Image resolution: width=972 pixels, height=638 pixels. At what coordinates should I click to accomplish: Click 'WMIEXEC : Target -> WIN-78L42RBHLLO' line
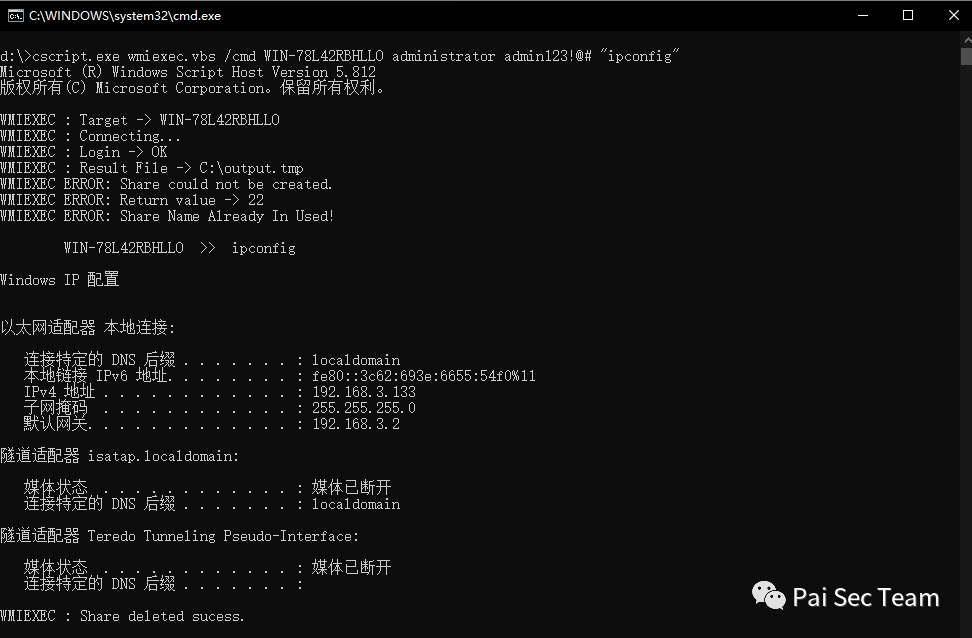pyautogui.click(x=139, y=120)
